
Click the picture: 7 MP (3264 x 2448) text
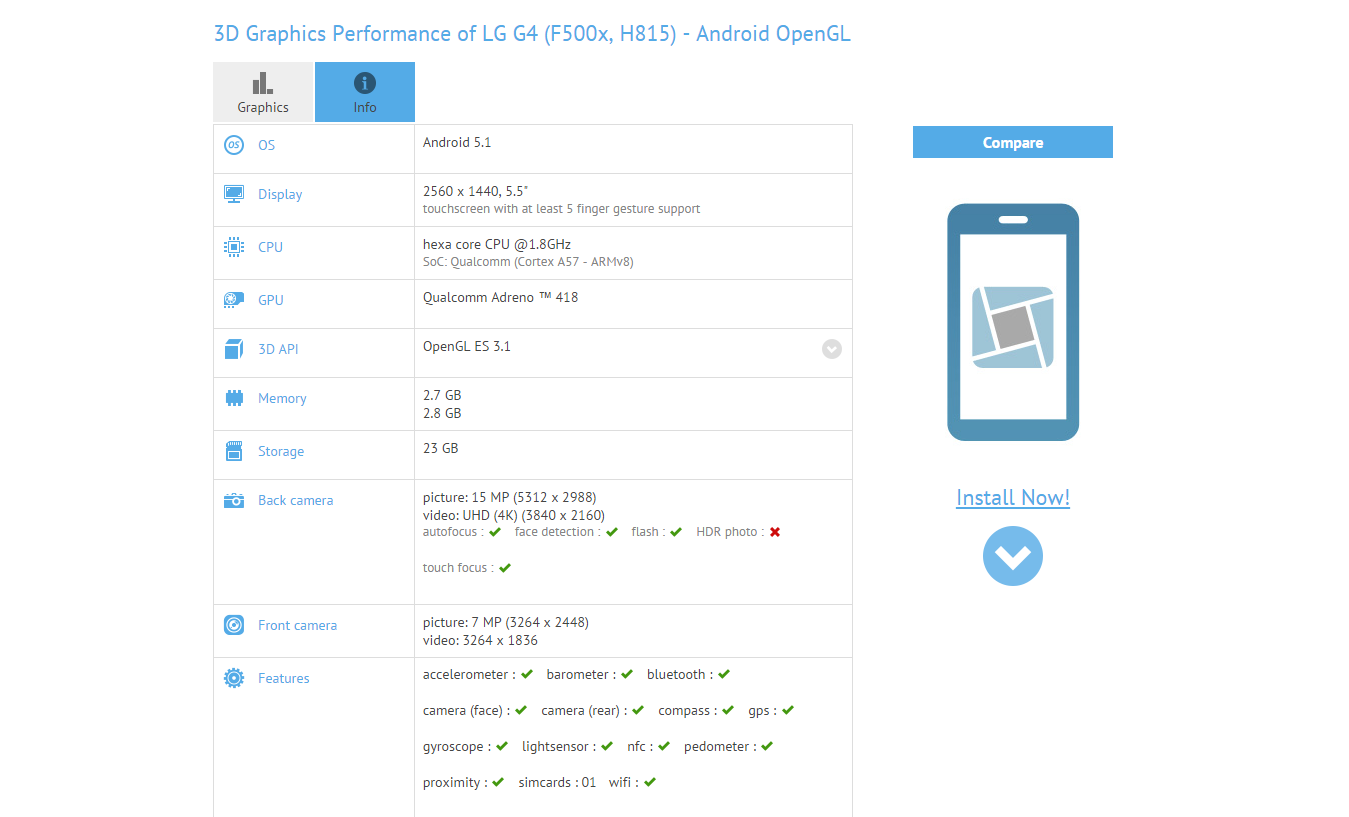(x=506, y=622)
